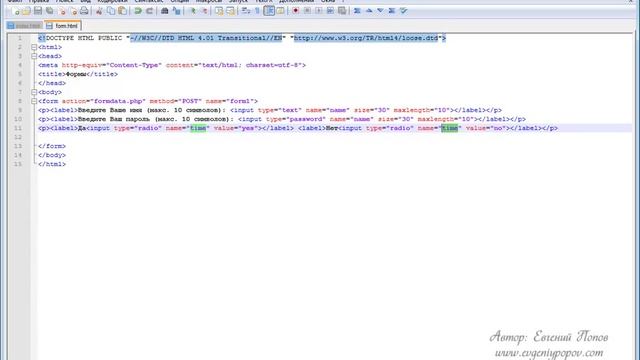Click the value="no" attribute on line 11
The image size is (640, 360).
tap(486, 128)
